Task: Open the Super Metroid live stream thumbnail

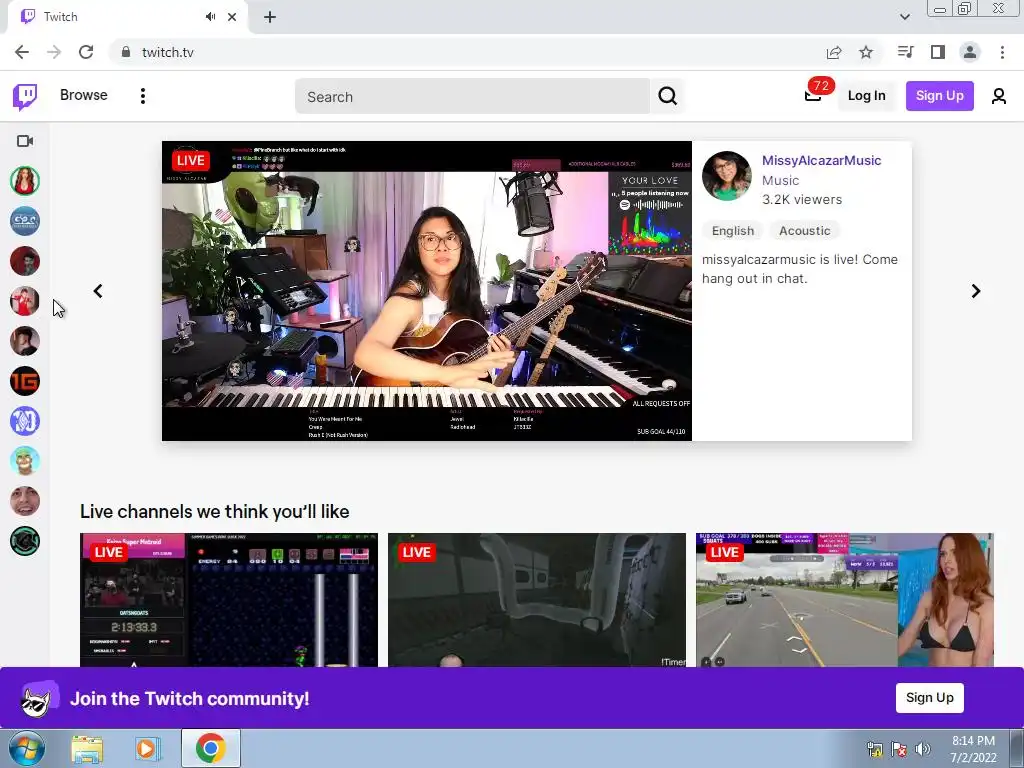Action: click(x=229, y=600)
